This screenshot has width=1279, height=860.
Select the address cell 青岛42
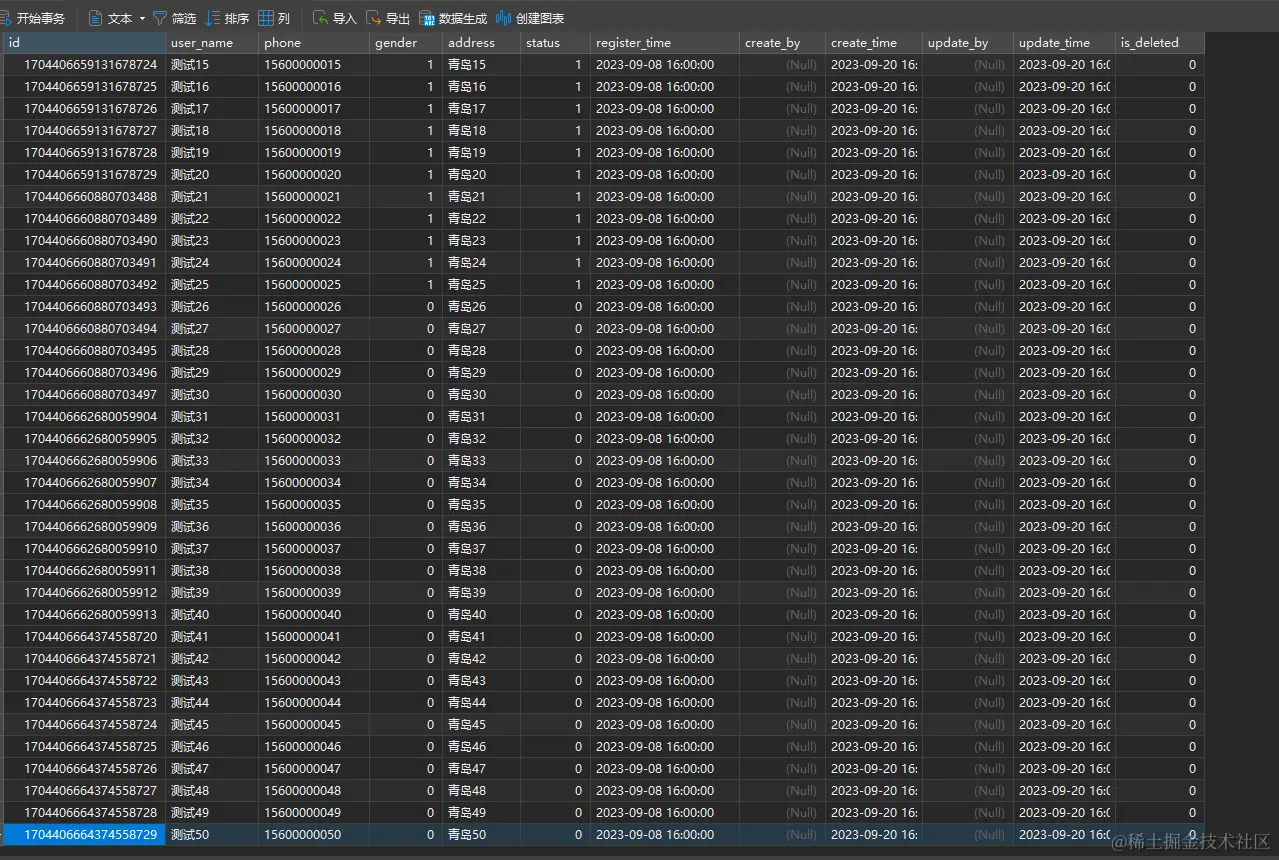pyautogui.click(x=482, y=659)
